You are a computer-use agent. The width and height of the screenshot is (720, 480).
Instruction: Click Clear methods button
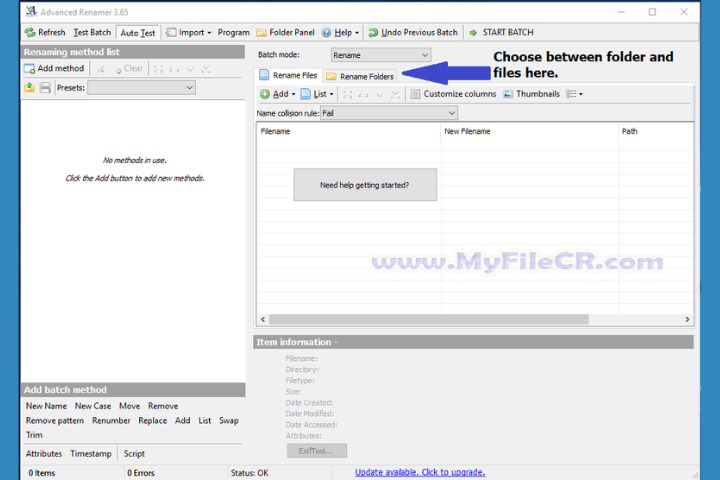click(129, 69)
